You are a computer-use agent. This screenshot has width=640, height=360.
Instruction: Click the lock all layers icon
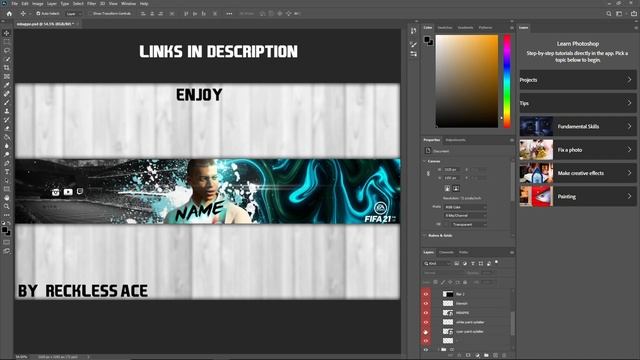pyautogui.click(x=465, y=282)
